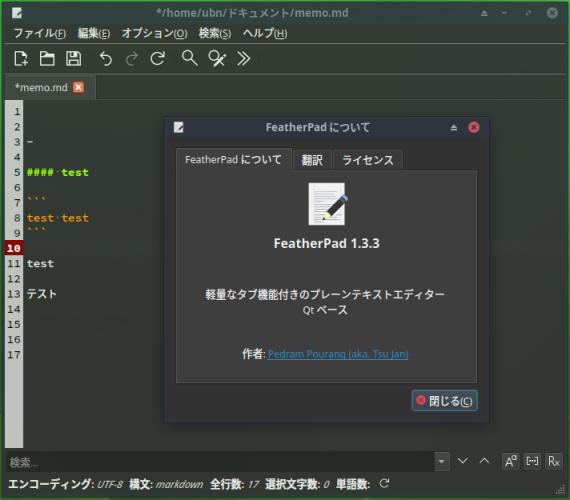
Task: Toggle whole word search option
Action: (532, 461)
